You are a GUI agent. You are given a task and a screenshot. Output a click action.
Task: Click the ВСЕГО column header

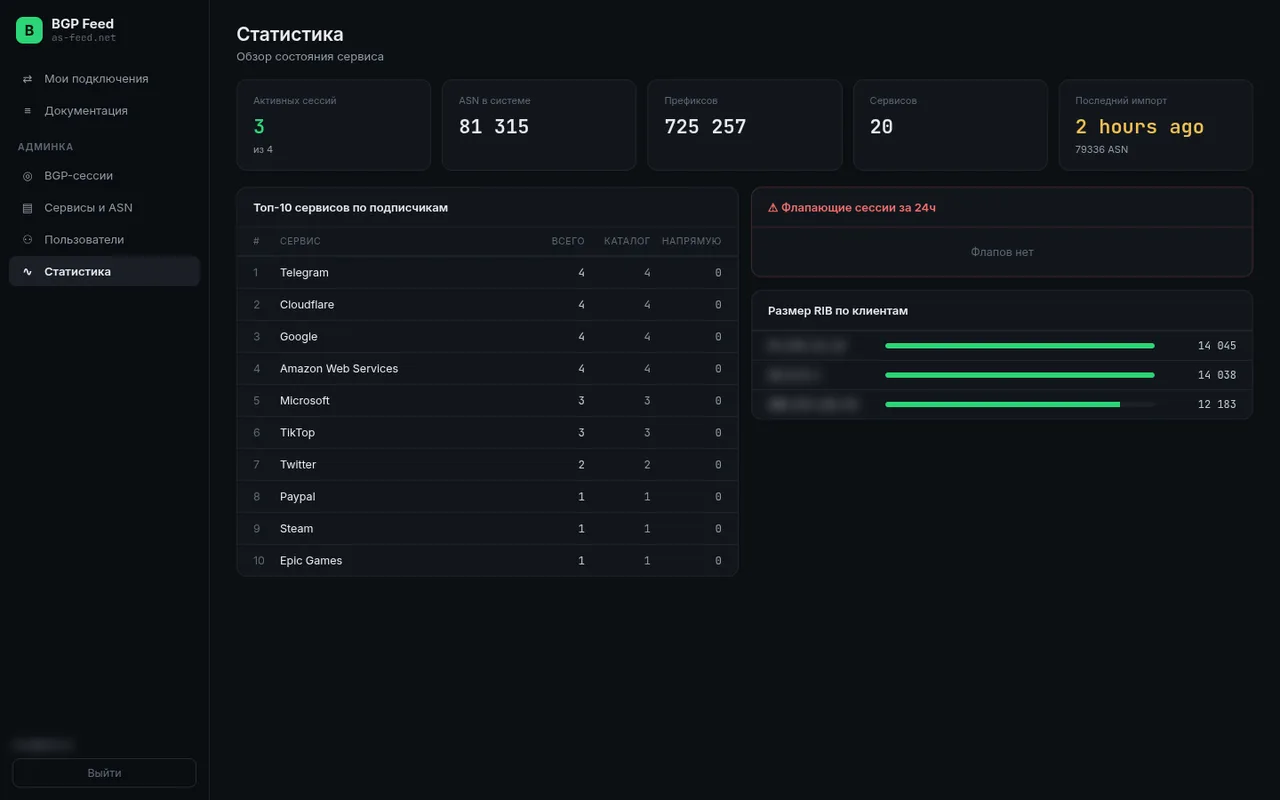coord(568,241)
